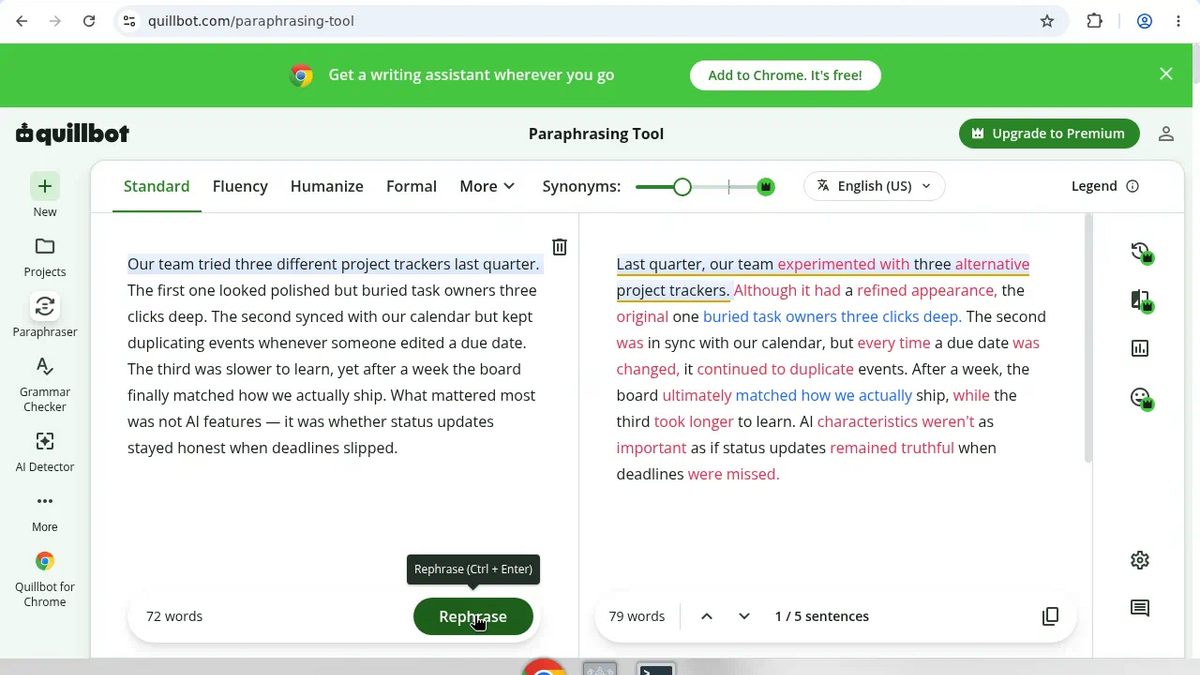This screenshot has width=1200, height=675.
Task: Click the browser address bar URL
Action: click(x=251, y=21)
